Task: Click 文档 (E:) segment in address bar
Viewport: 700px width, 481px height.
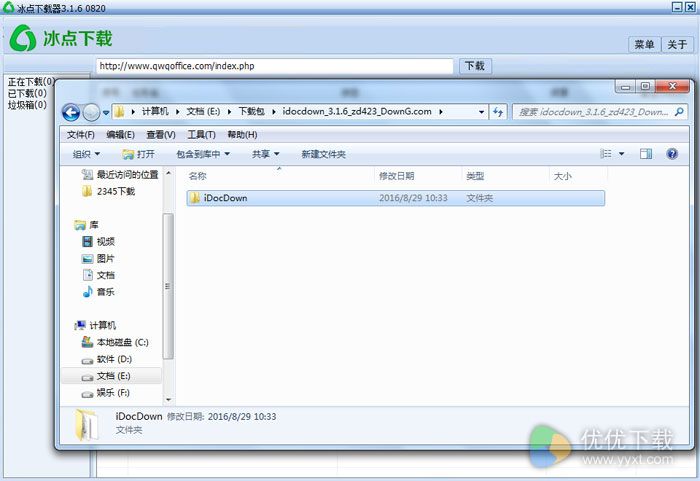Action: [203, 112]
